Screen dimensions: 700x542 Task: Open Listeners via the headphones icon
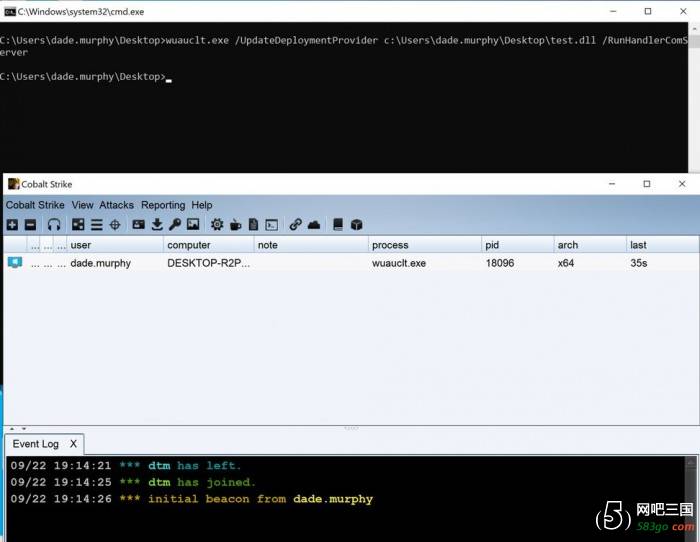(54, 225)
